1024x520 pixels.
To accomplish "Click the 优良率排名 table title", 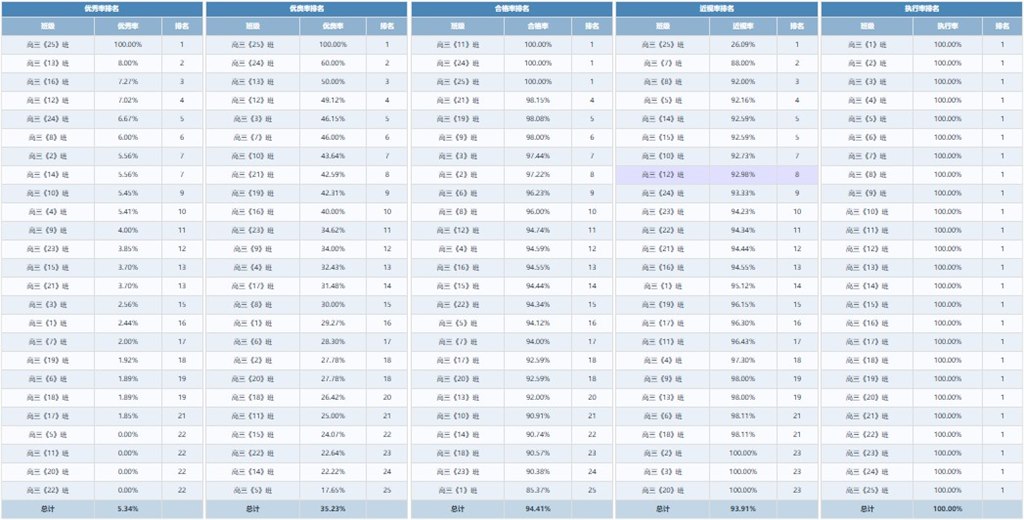I will click(x=306, y=8).
